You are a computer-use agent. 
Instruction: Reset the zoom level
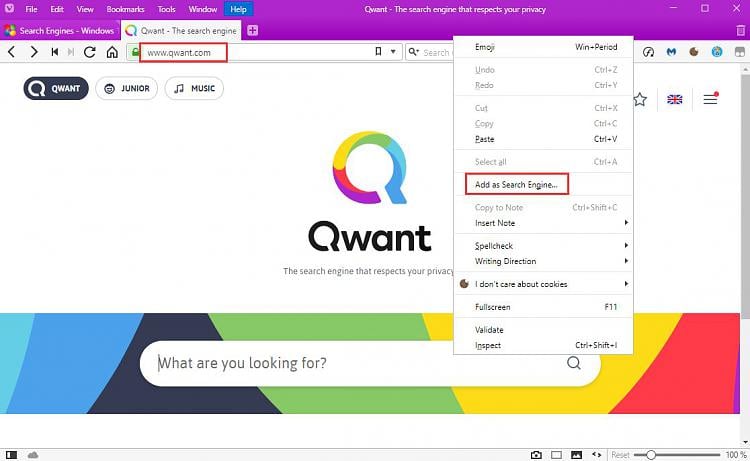click(620, 455)
